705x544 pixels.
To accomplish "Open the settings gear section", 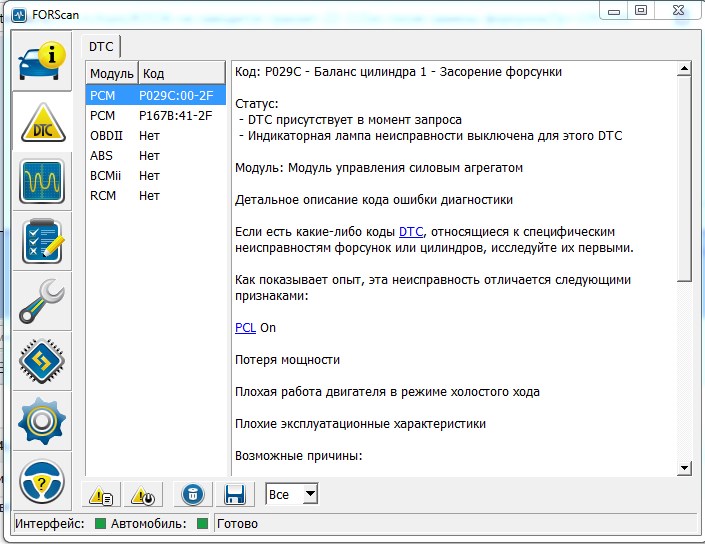I will point(42,421).
